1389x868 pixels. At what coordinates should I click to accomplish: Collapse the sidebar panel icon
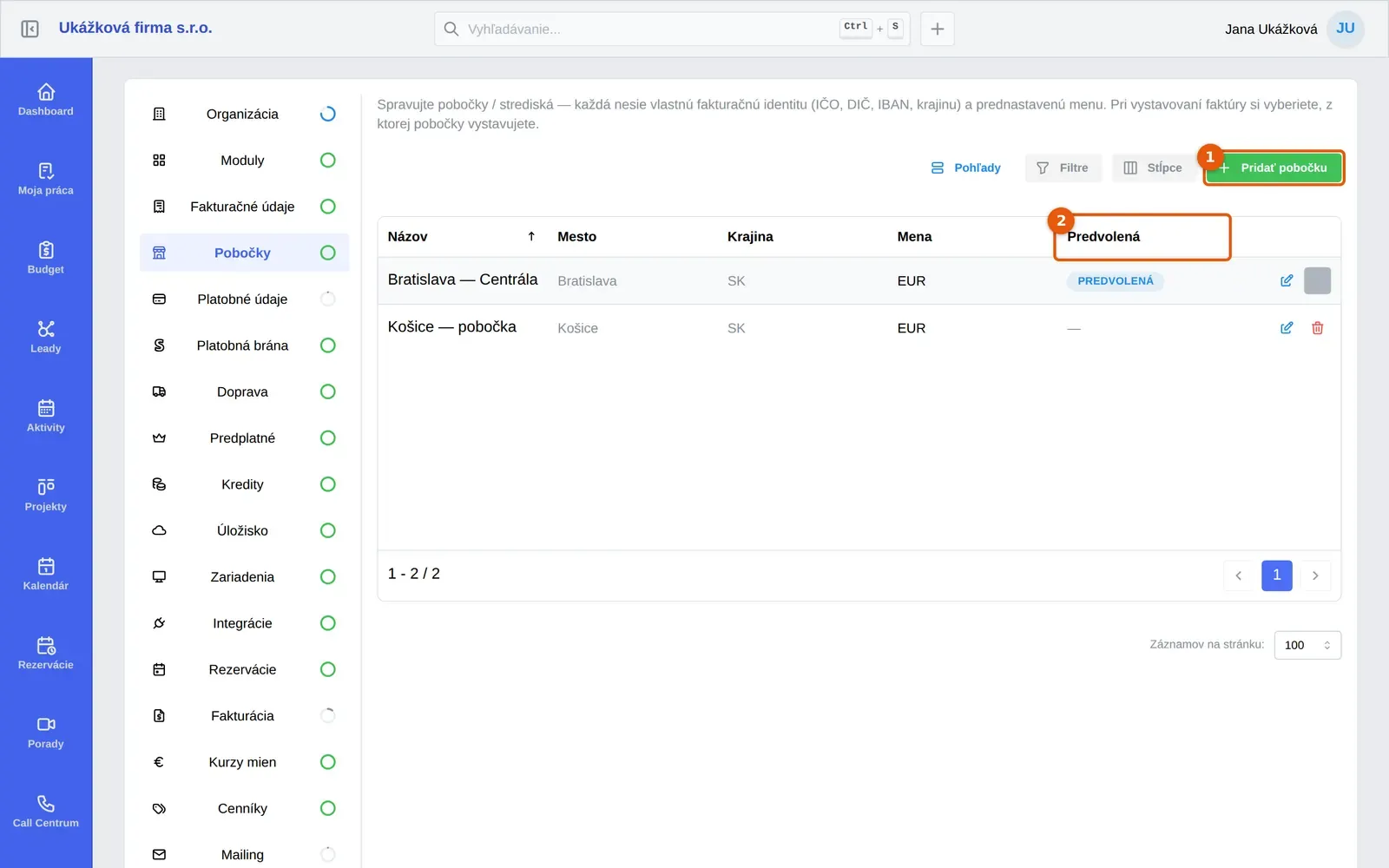[x=30, y=29]
